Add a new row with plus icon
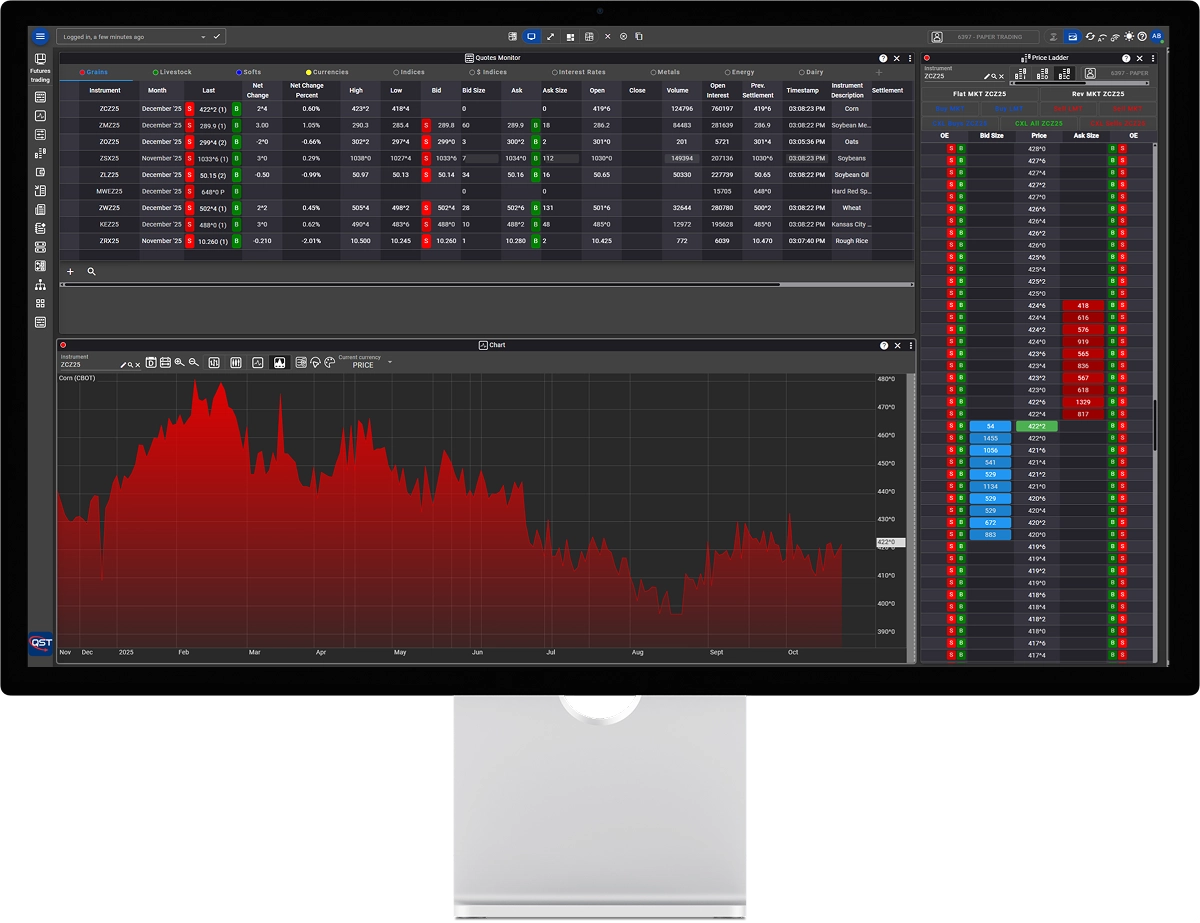The image size is (1200, 923). click(x=70, y=271)
